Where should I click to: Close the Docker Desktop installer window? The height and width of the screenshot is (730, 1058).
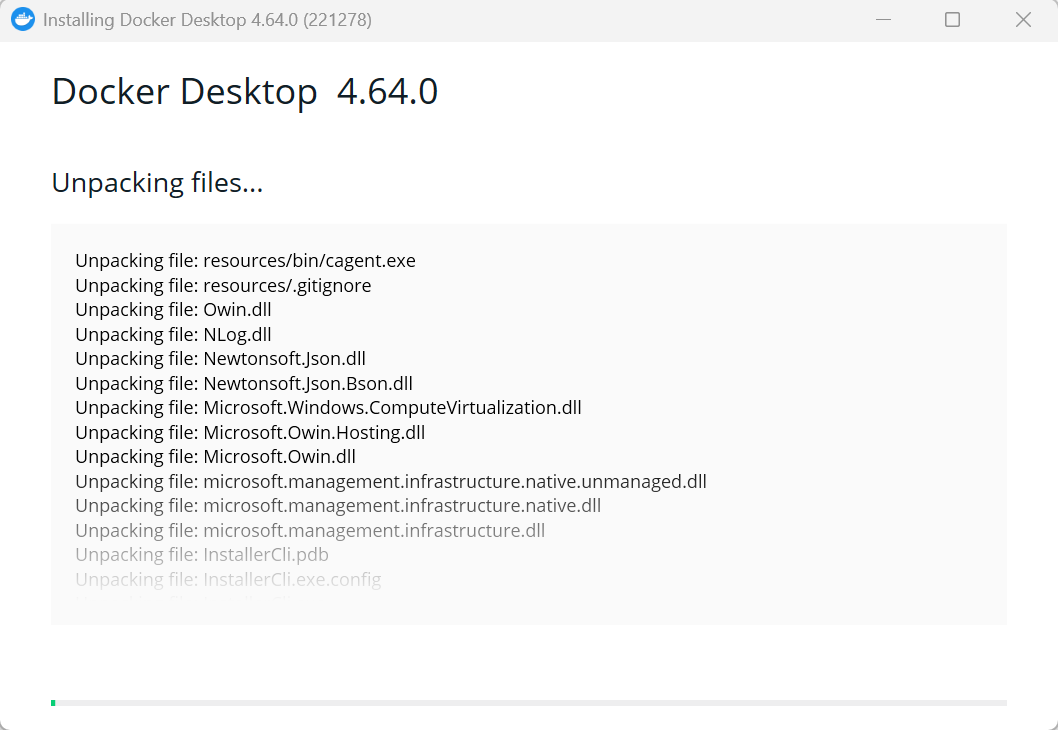[1023, 20]
